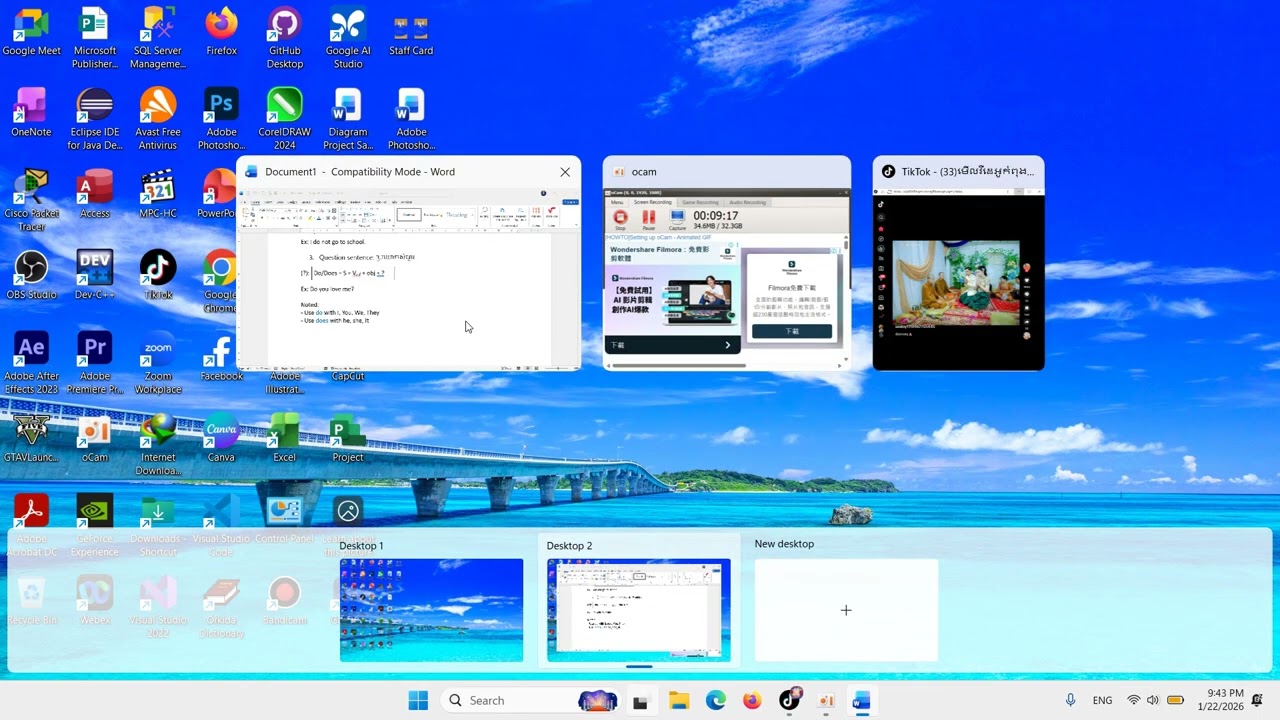Click the GitHub Desktop icon
Screen dimensions: 1280x720
pyautogui.click(x=284, y=38)
